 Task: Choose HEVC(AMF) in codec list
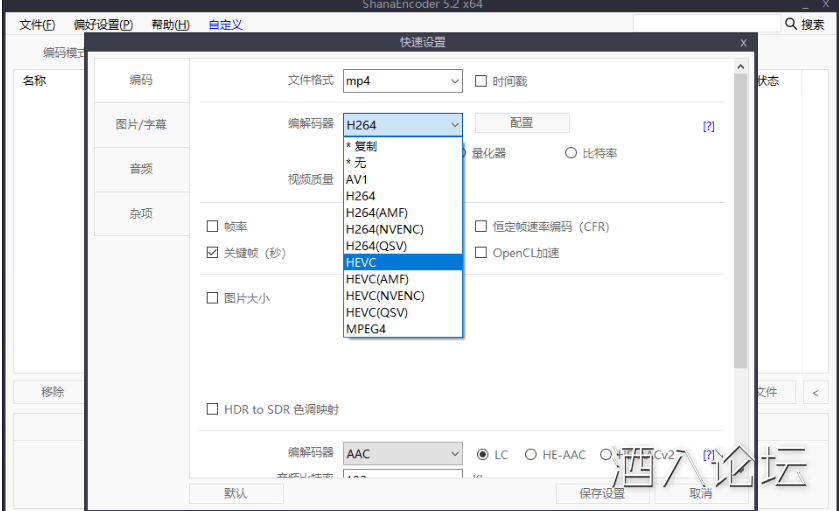click(402, 279)
